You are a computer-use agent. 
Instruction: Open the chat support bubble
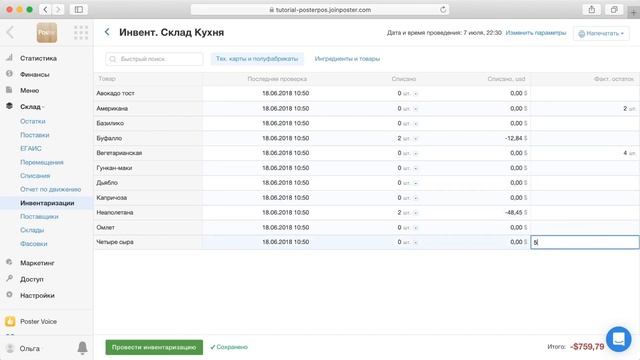point(619,339)
